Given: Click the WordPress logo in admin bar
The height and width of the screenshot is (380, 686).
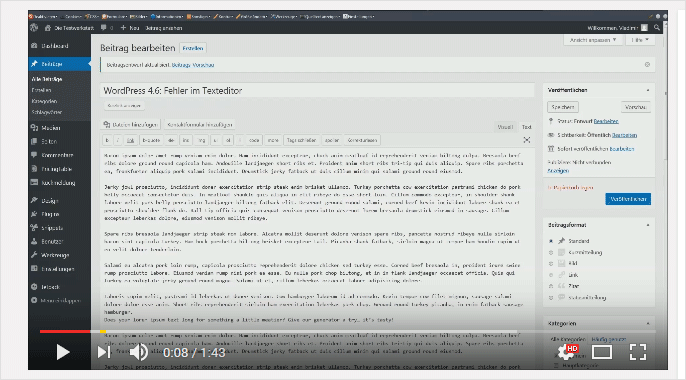Looking at the screenshot, I should click(34, 28).
